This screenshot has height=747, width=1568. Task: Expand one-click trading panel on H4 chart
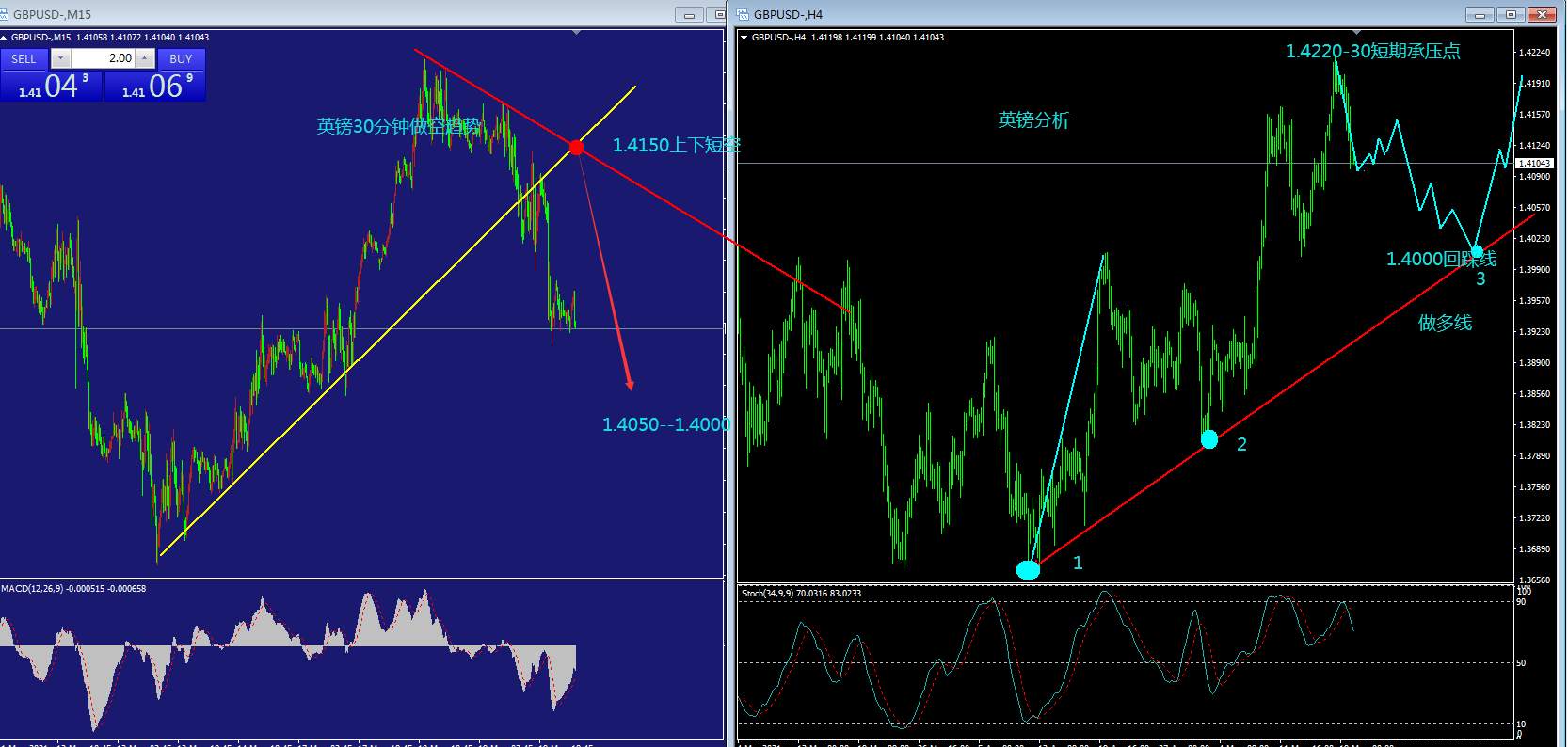744,38
